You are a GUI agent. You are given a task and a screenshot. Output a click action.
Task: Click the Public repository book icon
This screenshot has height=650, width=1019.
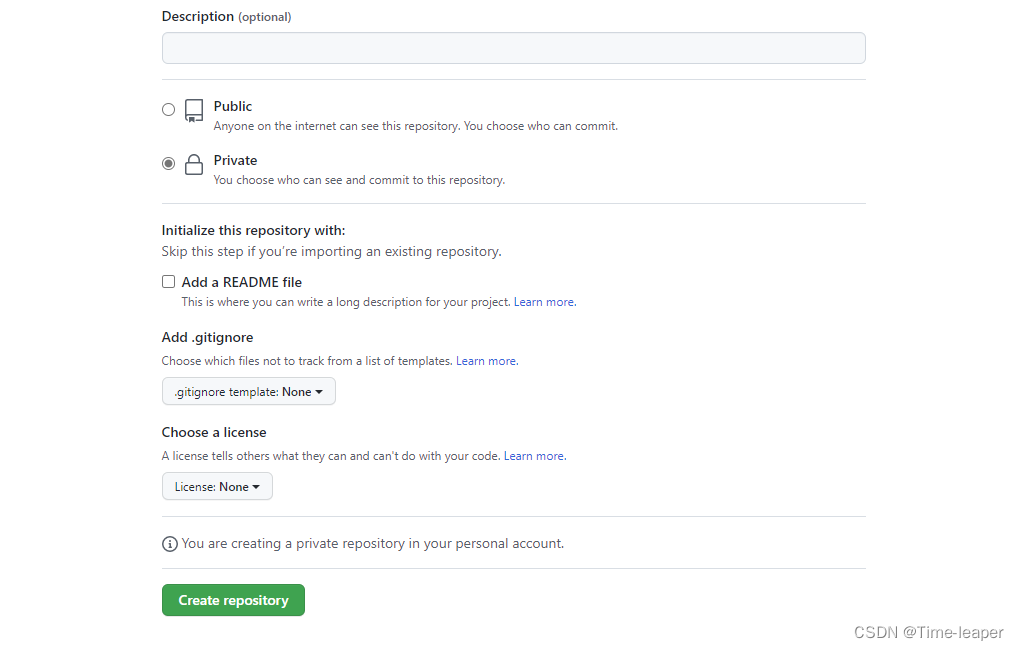pyautogui.click(x=194, y=110)
